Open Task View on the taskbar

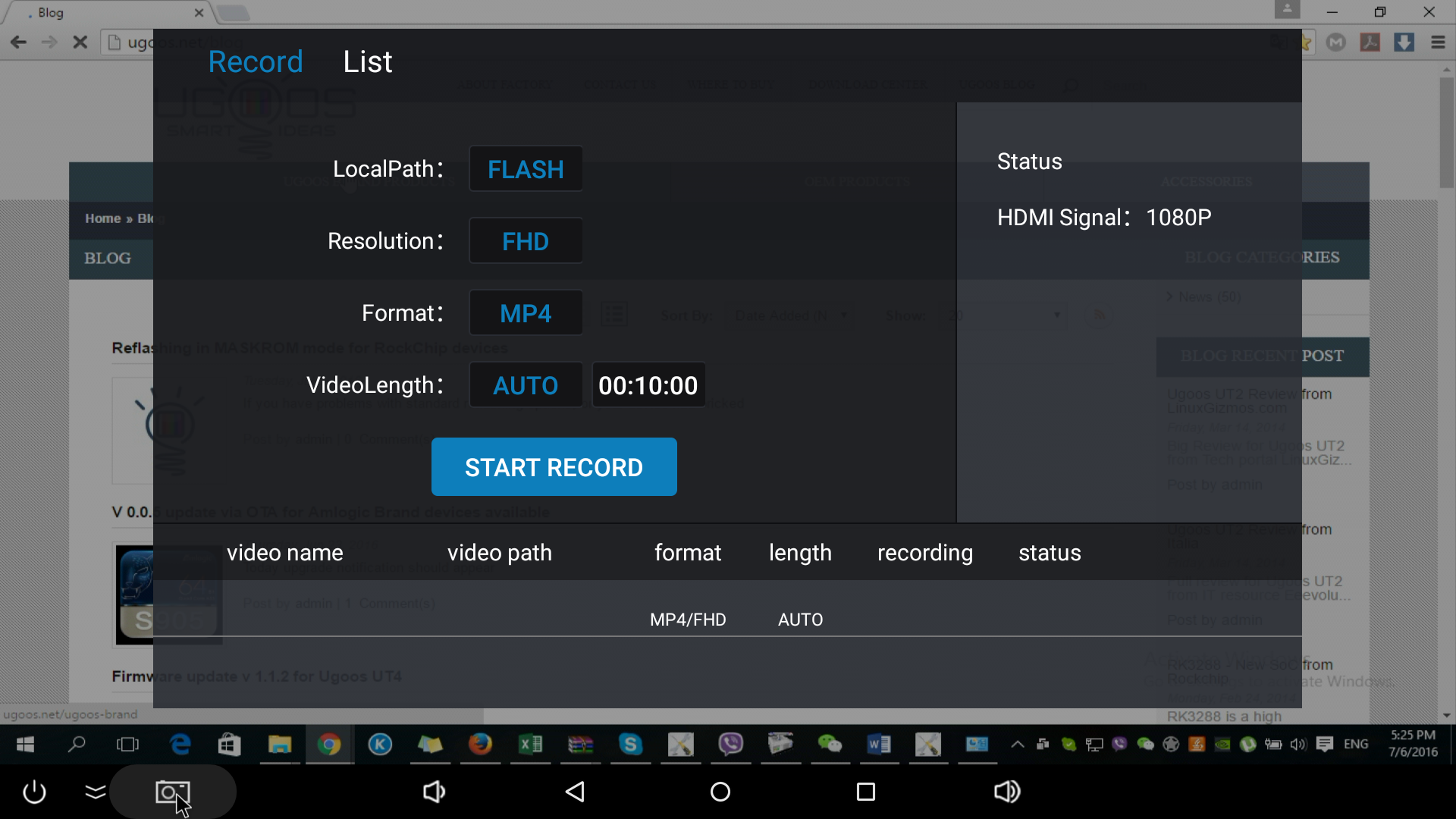[127, 745]
